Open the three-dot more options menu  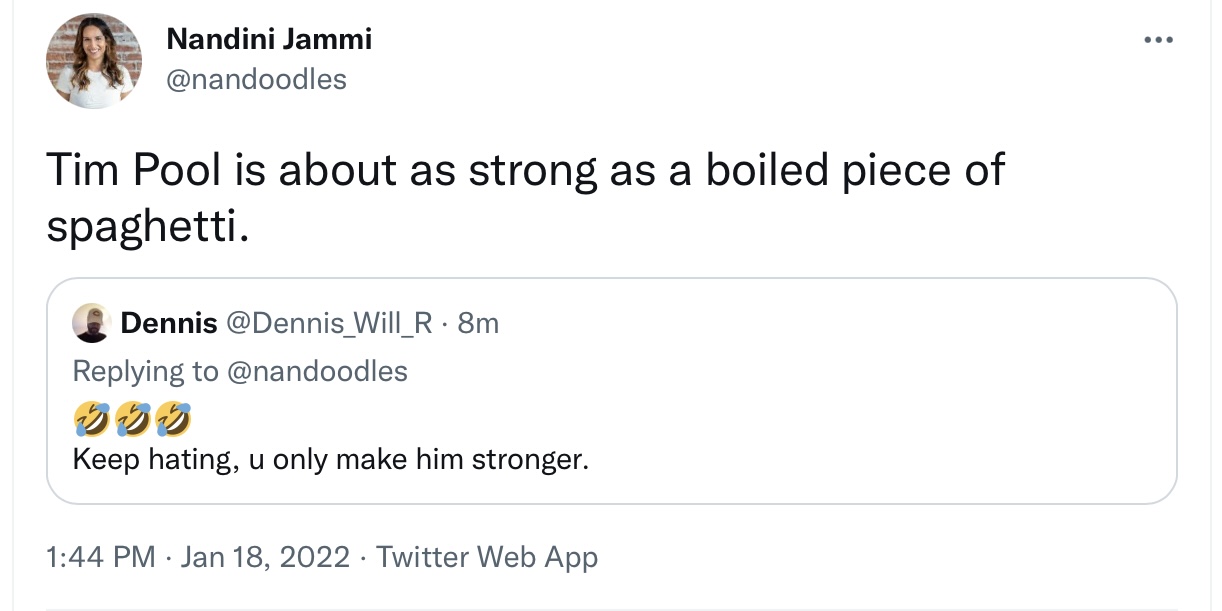tap(1157, 41)
